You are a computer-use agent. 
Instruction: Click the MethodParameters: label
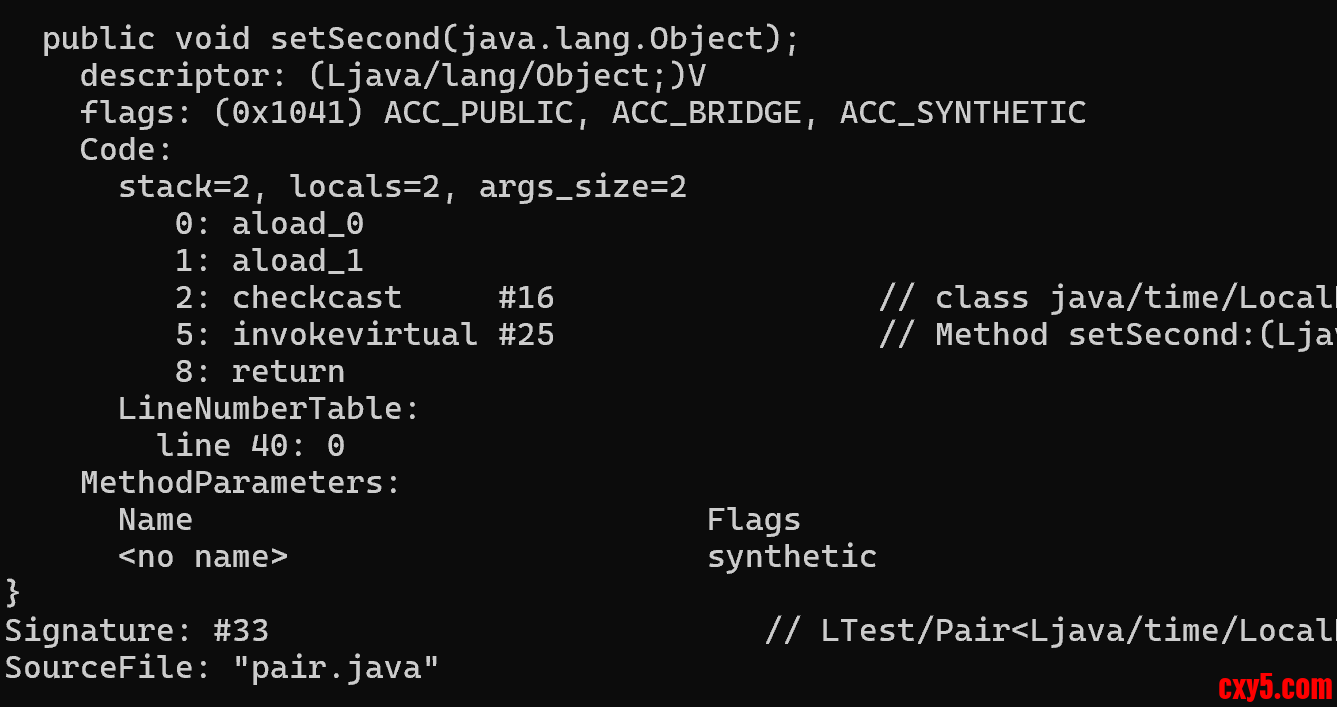(x=240, y=483)
